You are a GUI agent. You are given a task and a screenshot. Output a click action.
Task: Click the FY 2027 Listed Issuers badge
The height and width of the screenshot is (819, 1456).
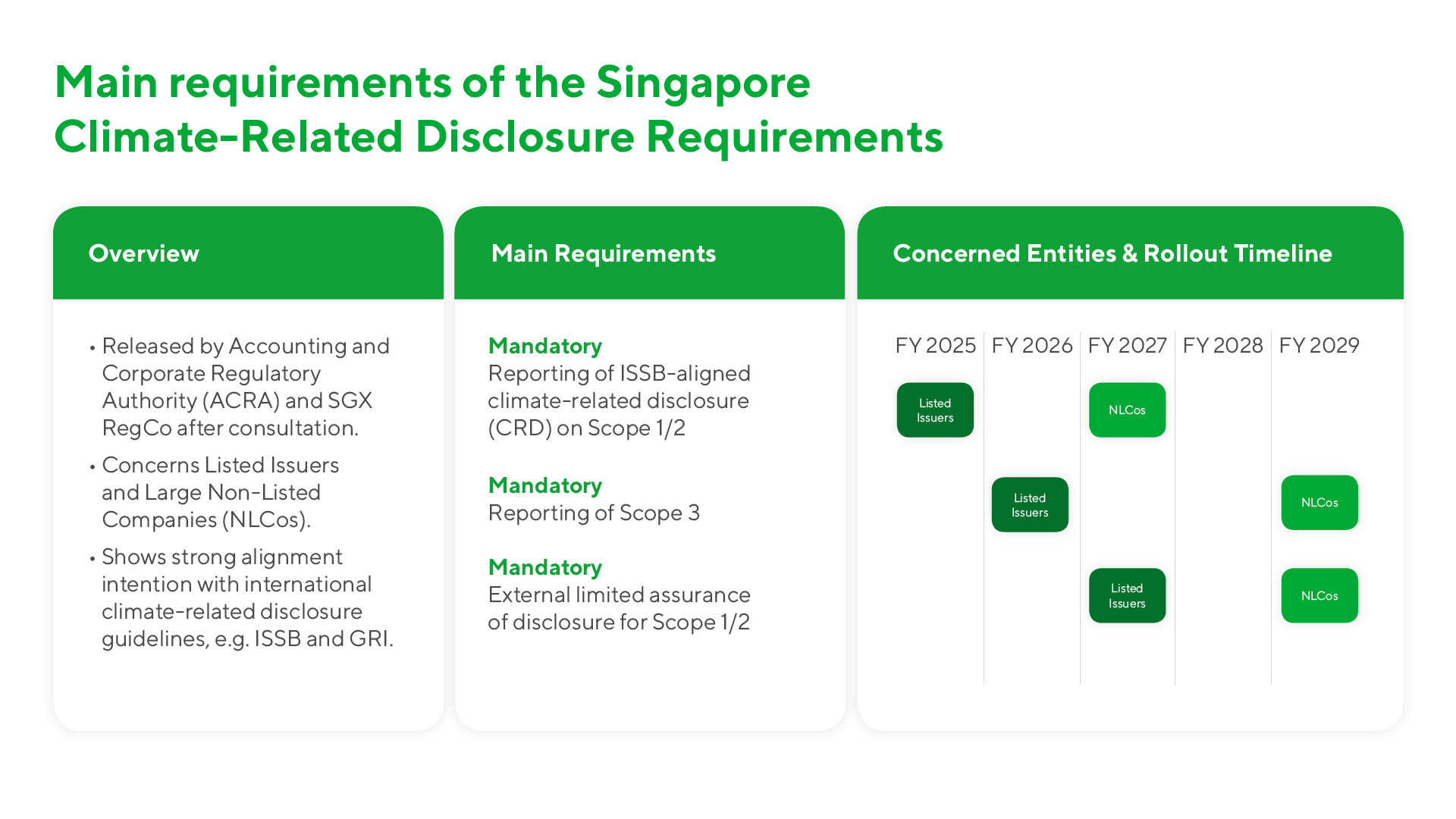click(1127, 596)
